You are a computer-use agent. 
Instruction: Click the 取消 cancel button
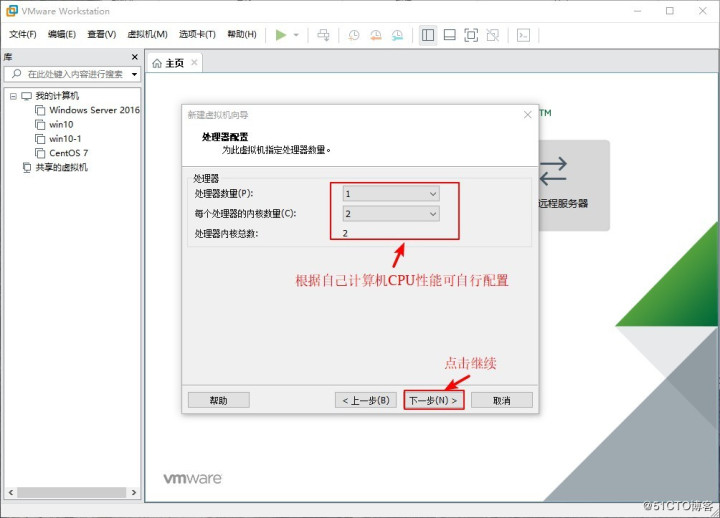click(501, 400)
